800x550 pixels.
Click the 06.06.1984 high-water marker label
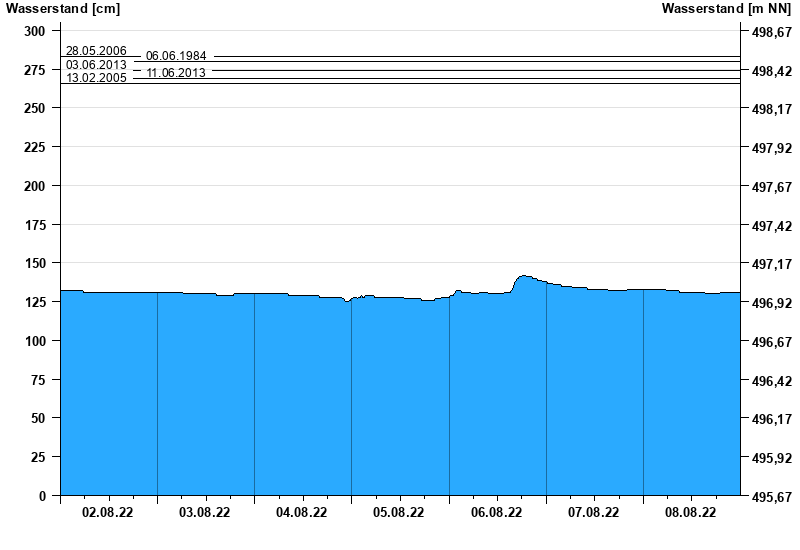(176, 56)
